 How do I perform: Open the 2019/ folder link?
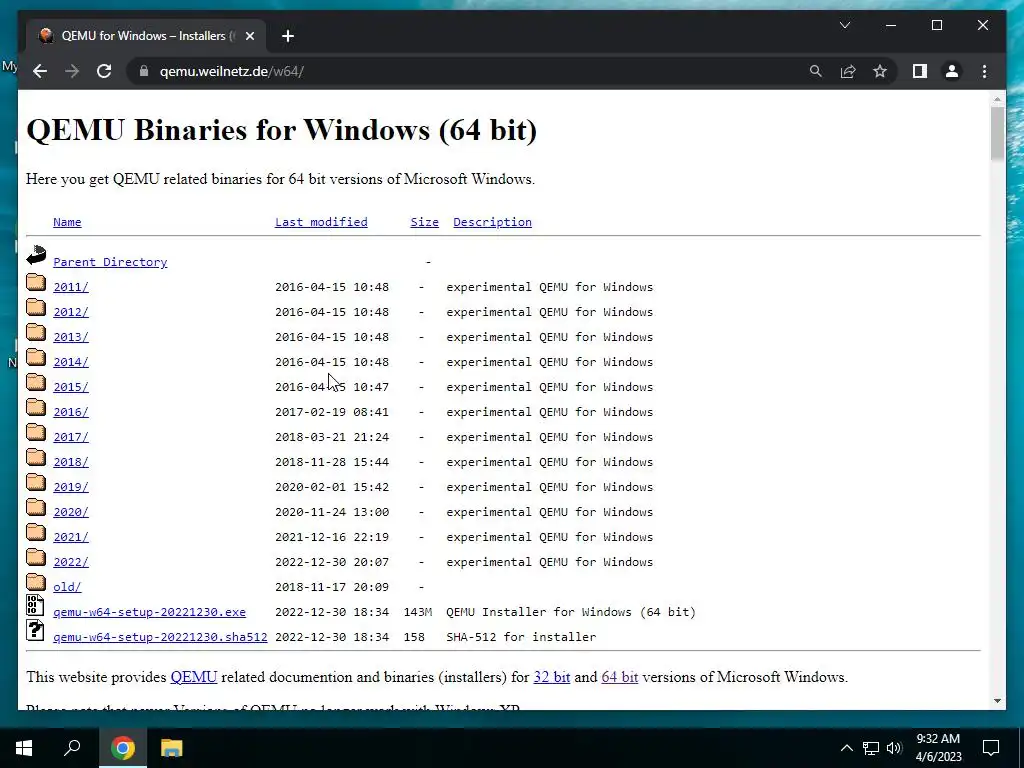[x=71, y=487]
